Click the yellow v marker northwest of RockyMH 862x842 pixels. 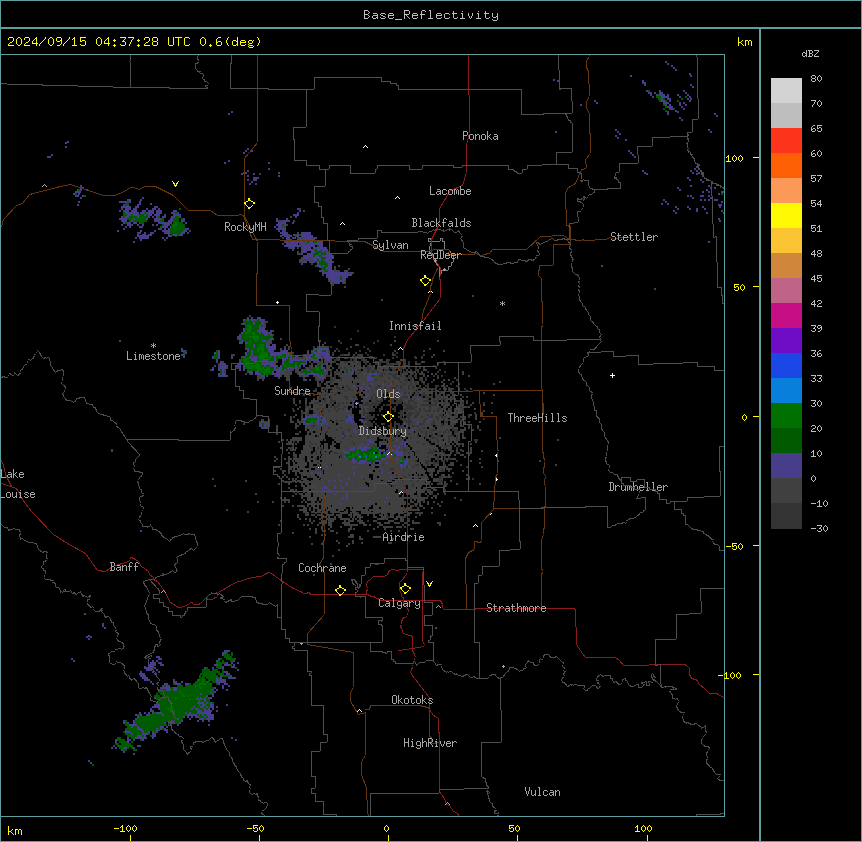click(x=175, y=184)
